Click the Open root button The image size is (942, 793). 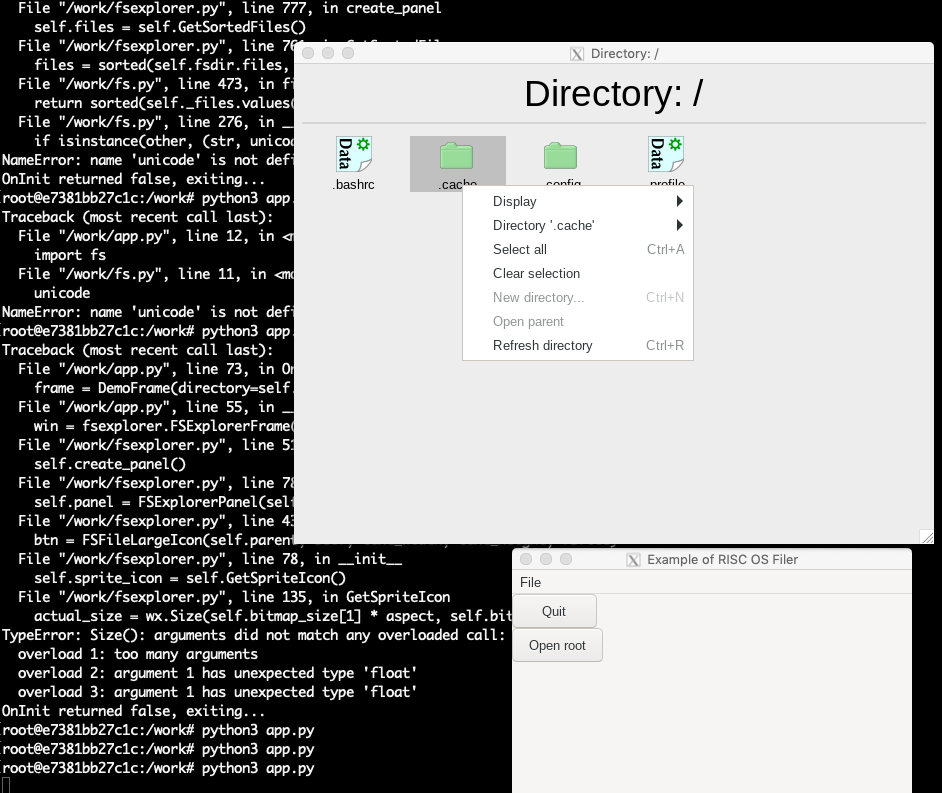click(557, 645)
